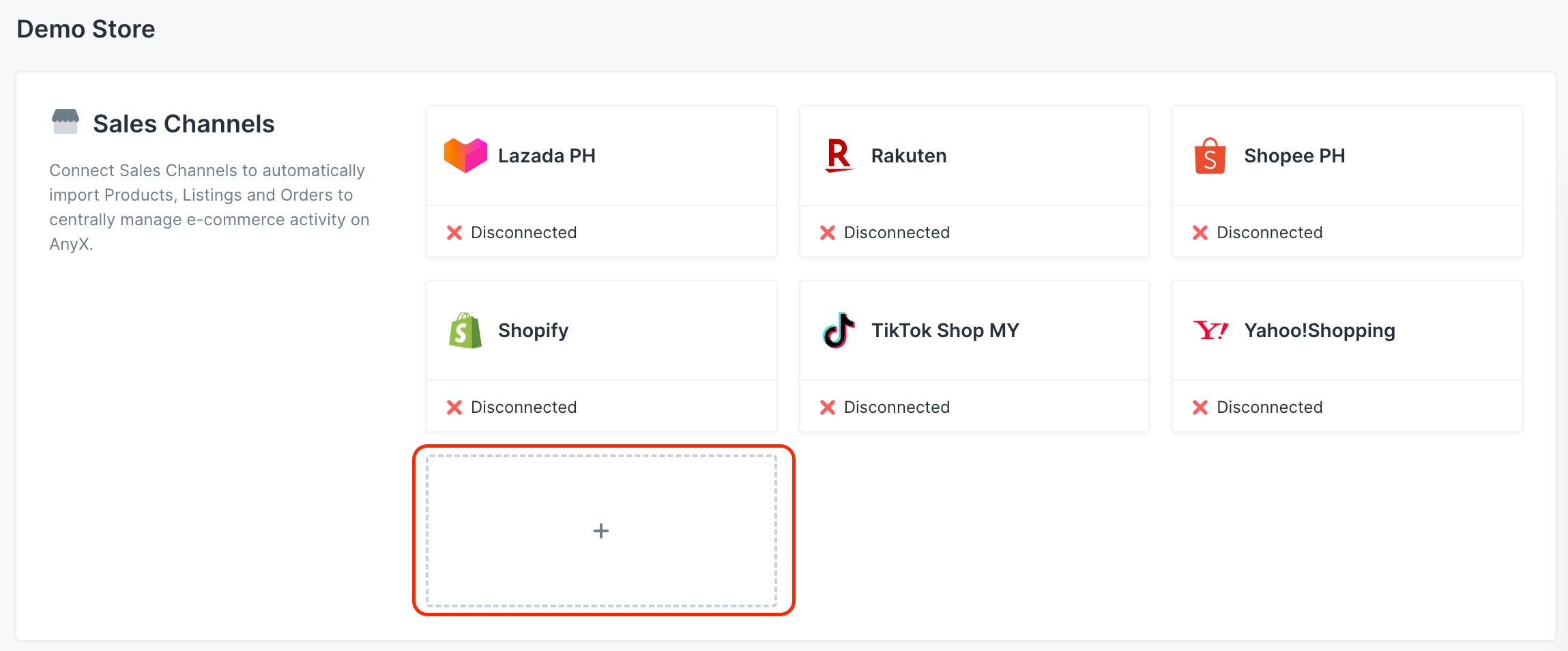The width and height of the screenshot is (1568, 651).
Task: Click the Lazada PH heart logo
Action: tap(465, 156)
